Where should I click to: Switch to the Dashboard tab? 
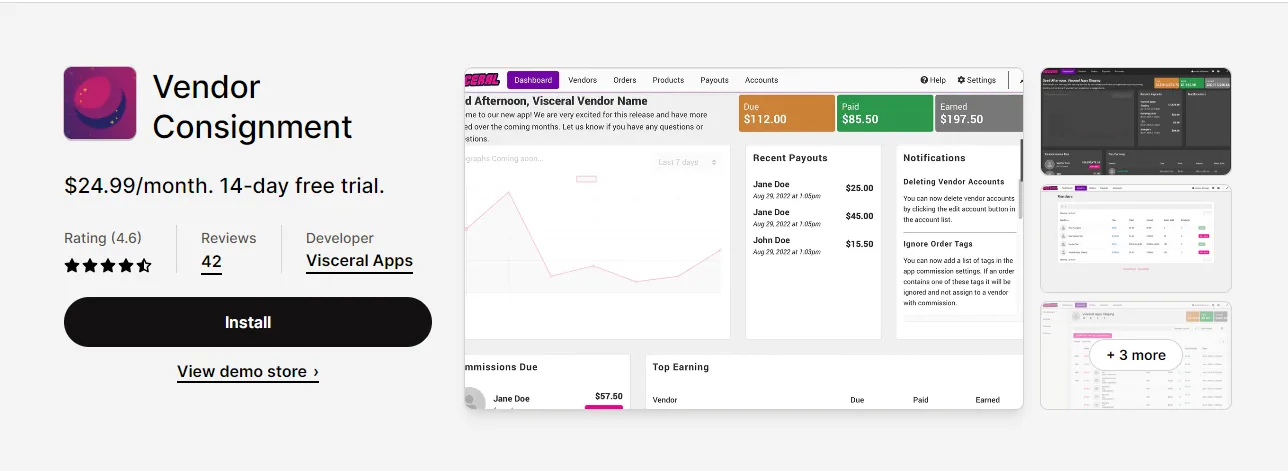(x=533, y=80)
